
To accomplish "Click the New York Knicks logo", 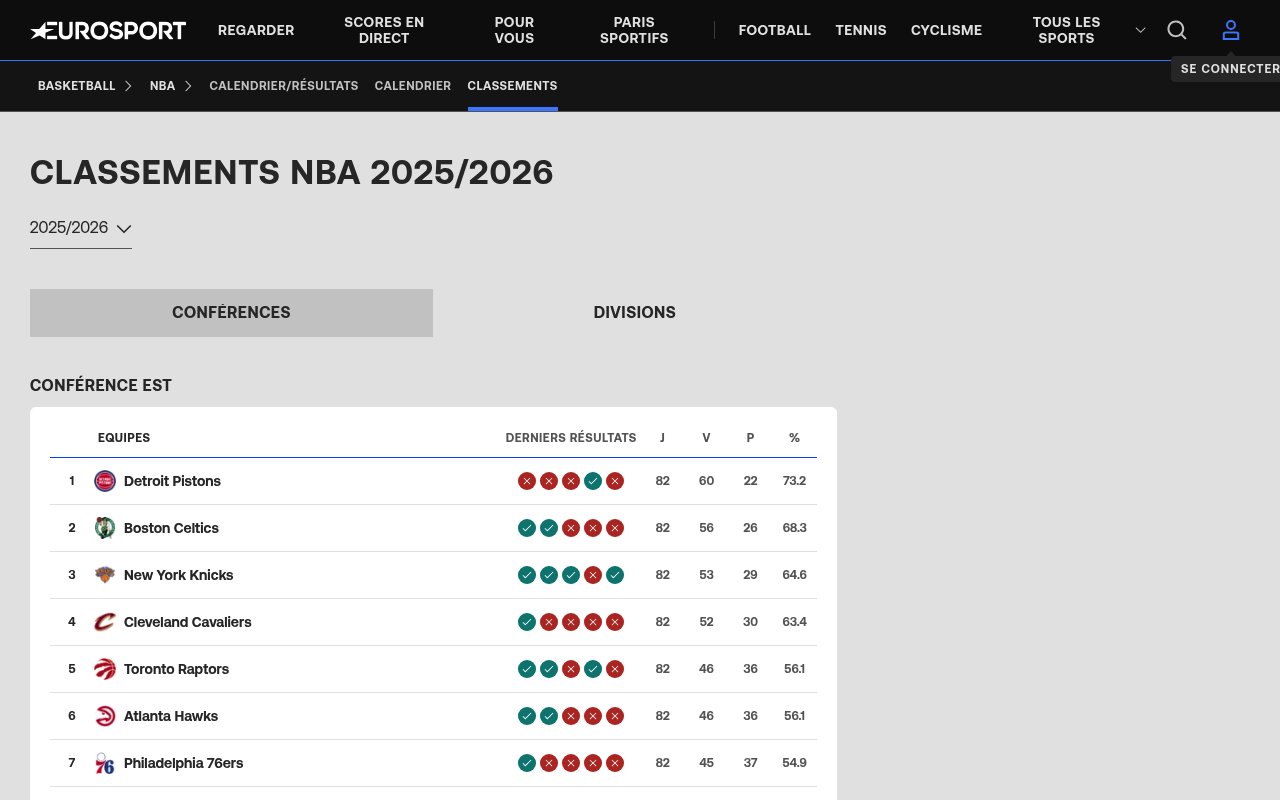I will 105,575.
